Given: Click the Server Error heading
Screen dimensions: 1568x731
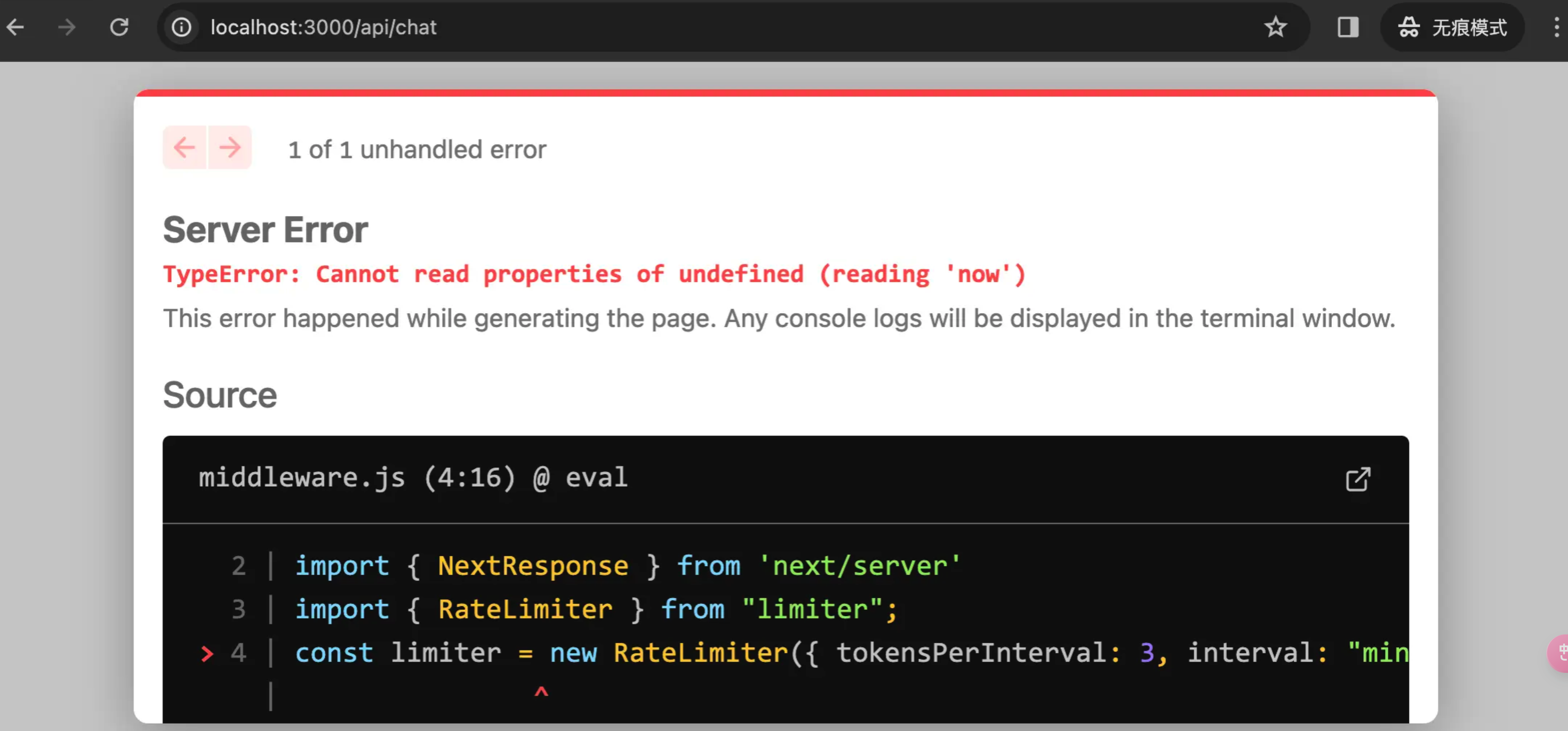Looking at the screenshot, I should [x=264, y=229].
